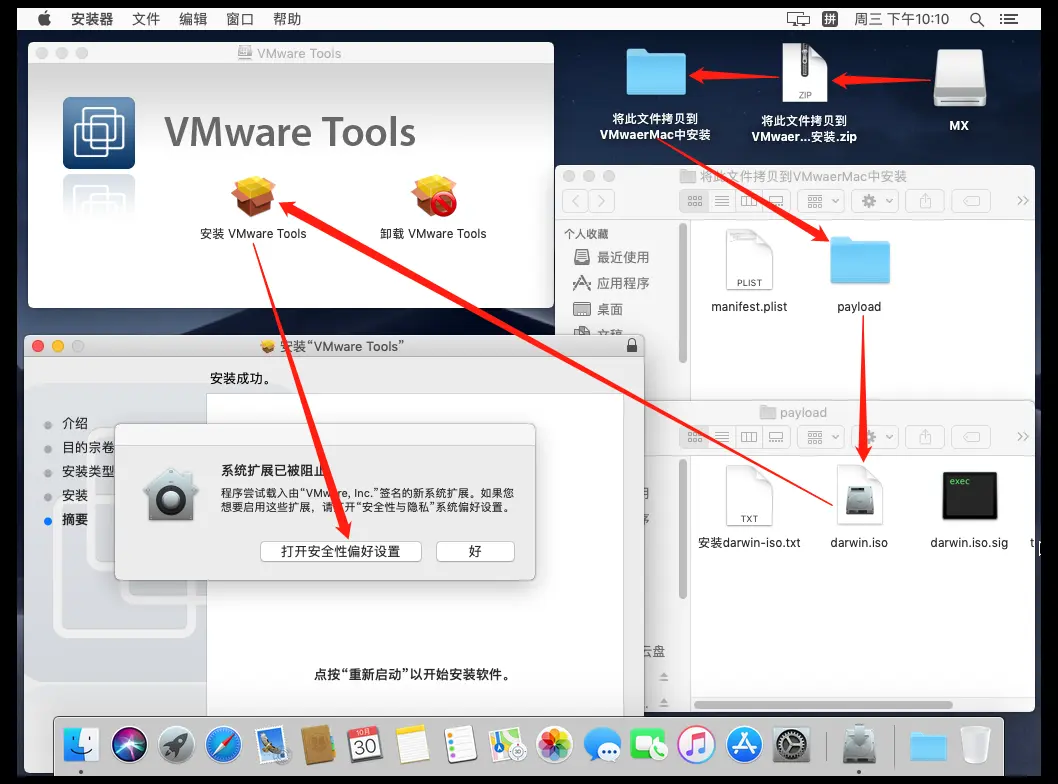Image resolution: width=1058 pixels, height=784 pixels.
Task: Click the Share button in upper Finder
Action: tap(926, 201)
